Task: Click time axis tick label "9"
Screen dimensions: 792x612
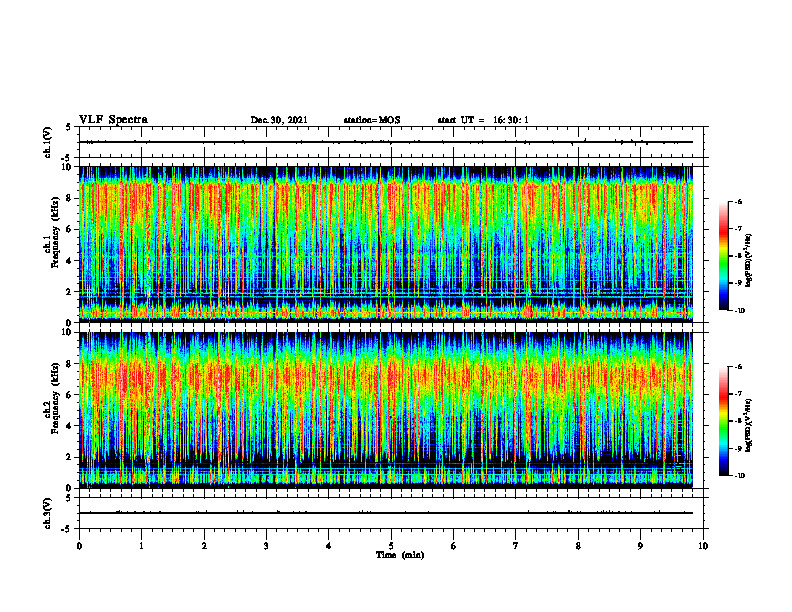Action: (640, 546)
